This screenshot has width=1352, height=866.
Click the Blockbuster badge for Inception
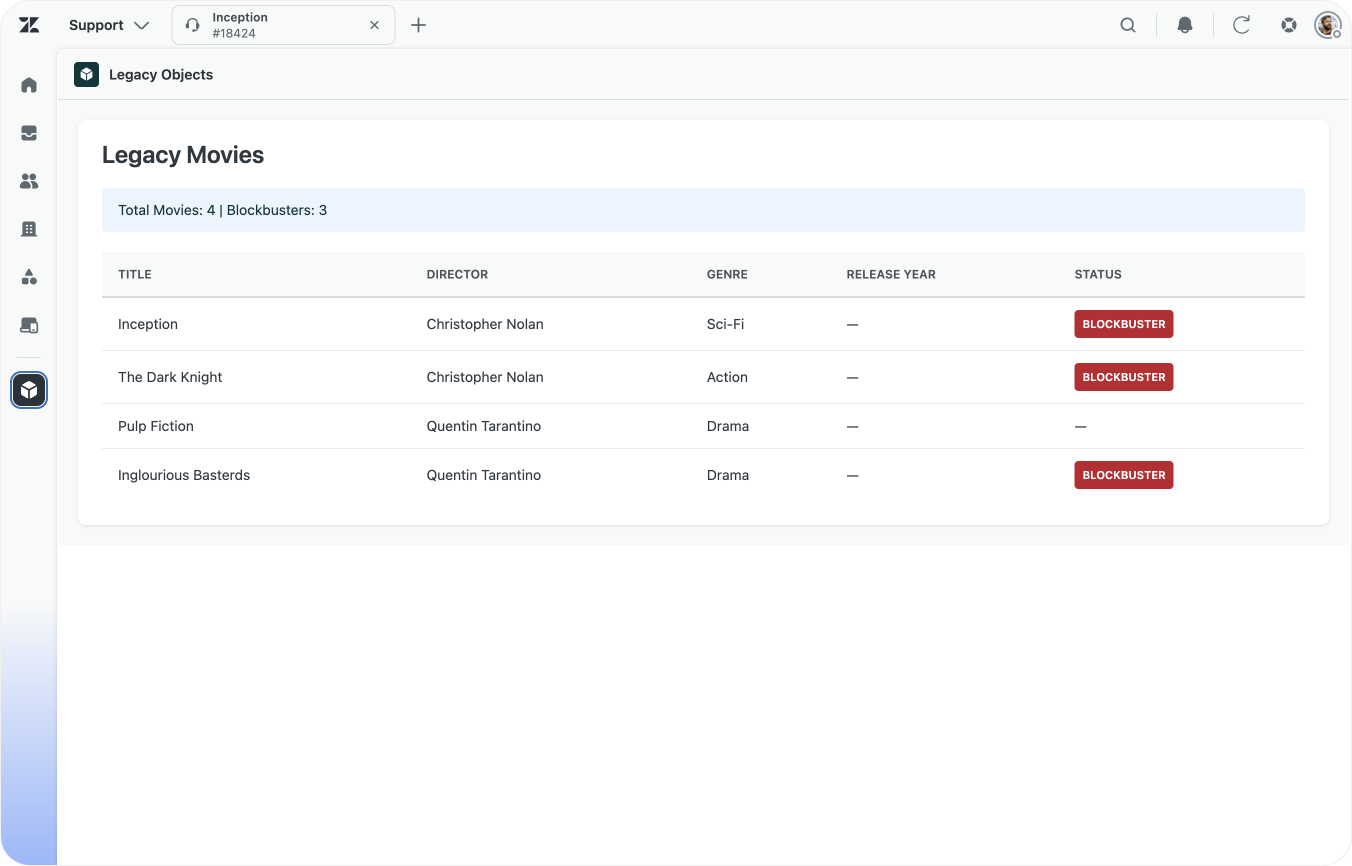1123,324
